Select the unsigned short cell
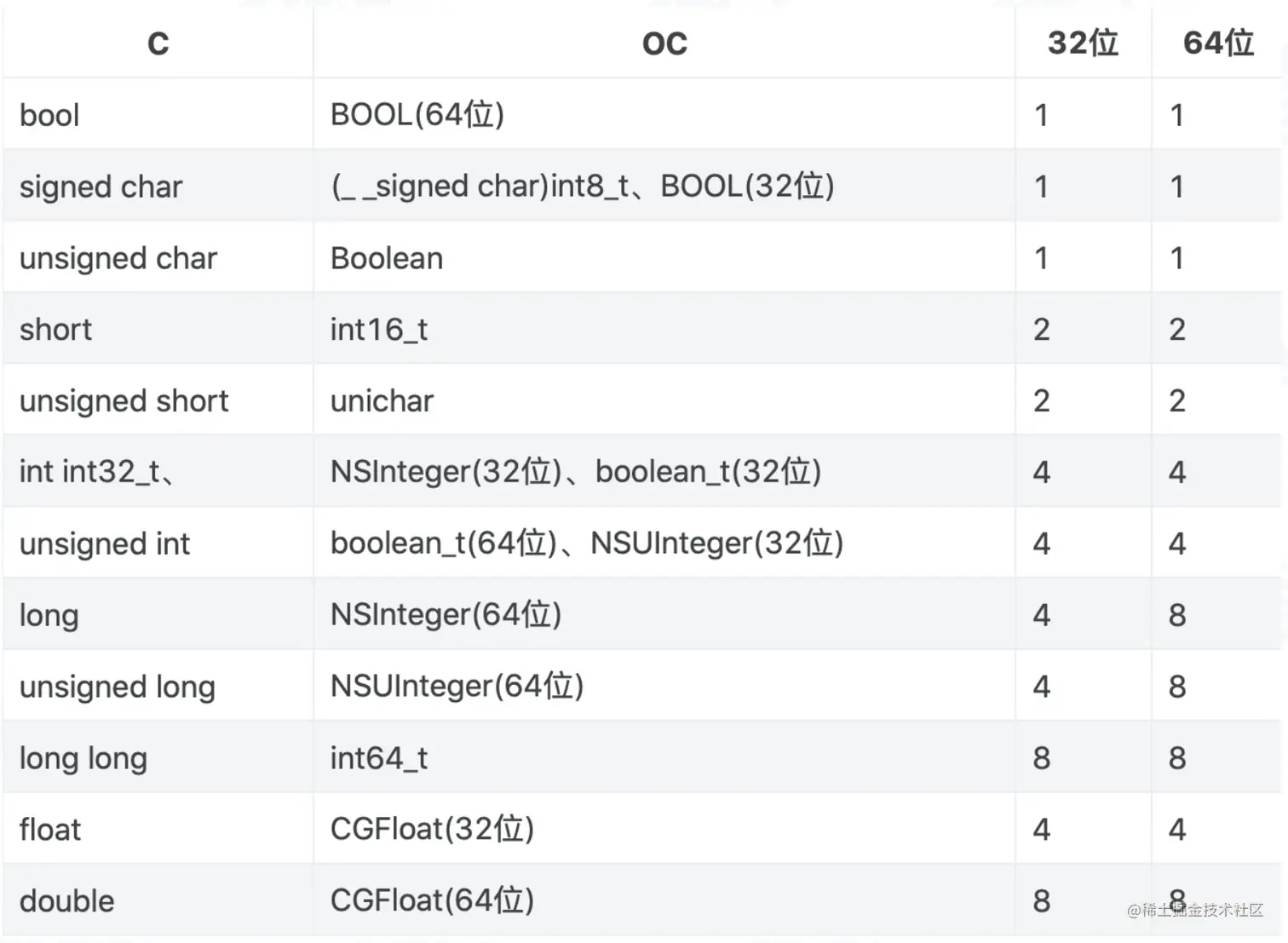Image resolution: width=1288 pixels, height=943 pixels. (158, 400)
